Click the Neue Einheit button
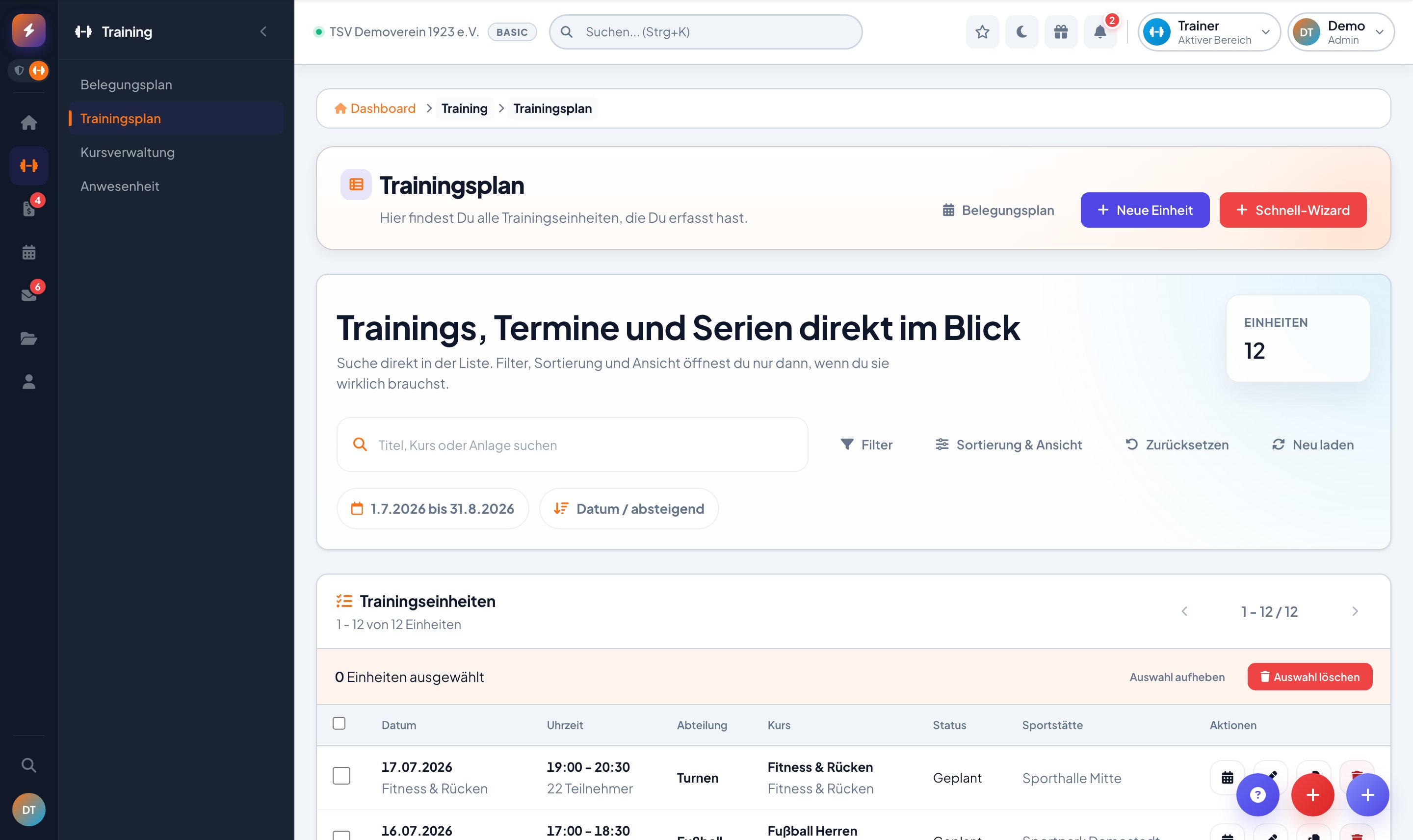 click(x=1145, y=210)
